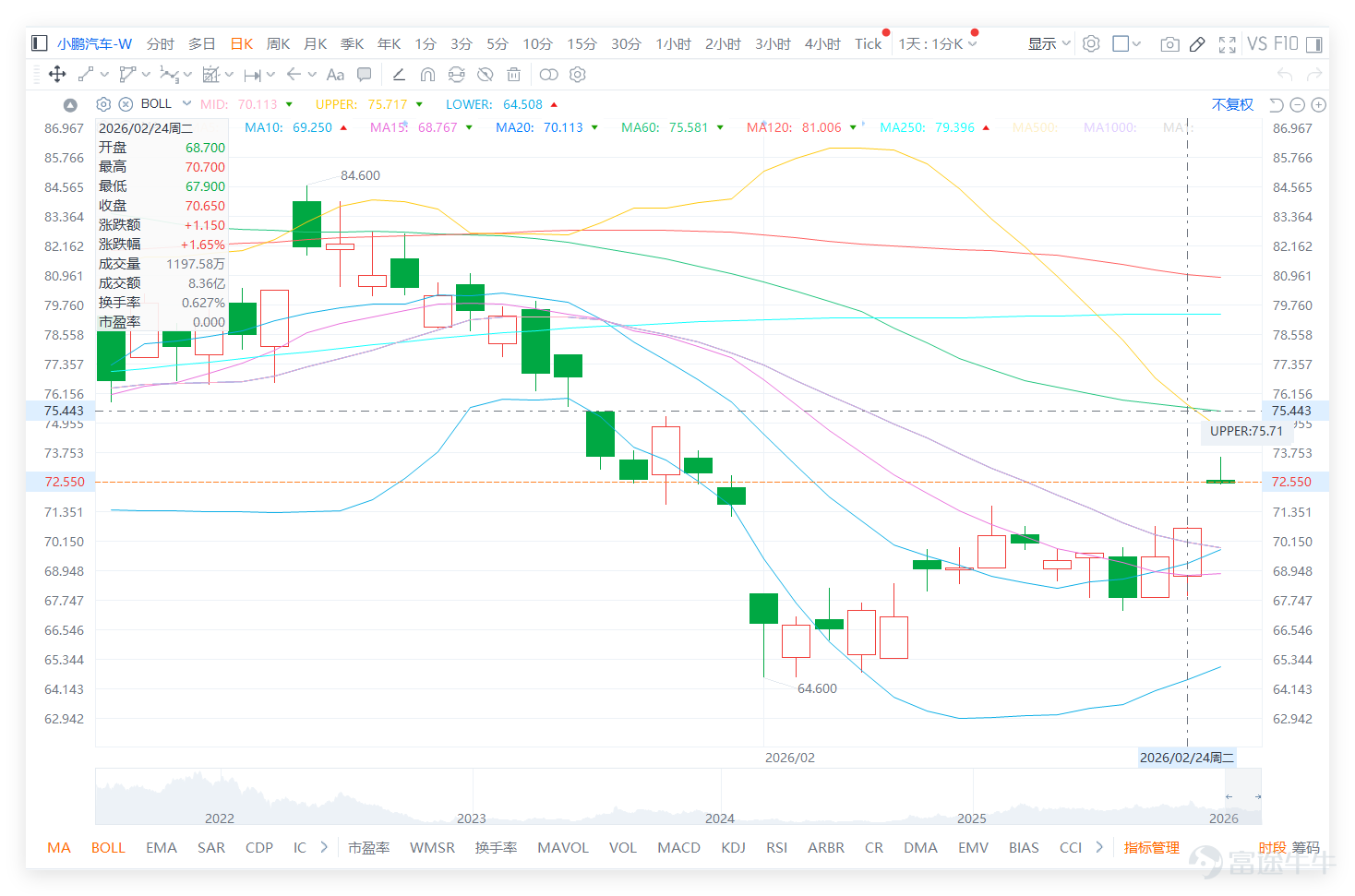Remove the BOLL indicator with X icon
1355x896 pixels.
point(126,104)
